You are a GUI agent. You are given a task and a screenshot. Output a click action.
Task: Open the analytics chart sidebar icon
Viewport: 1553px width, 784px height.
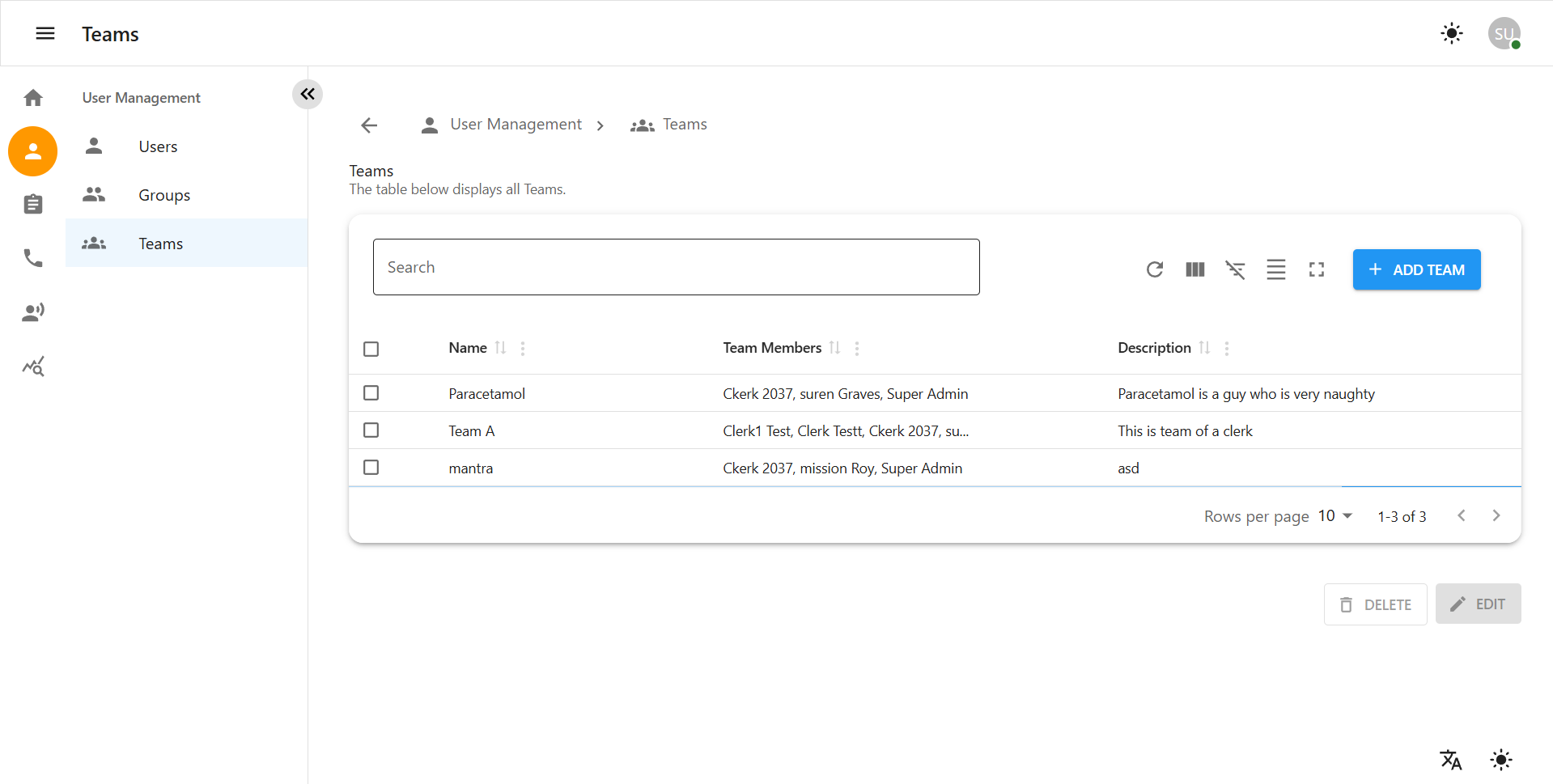pyautogui.click(x=33, y=367)
